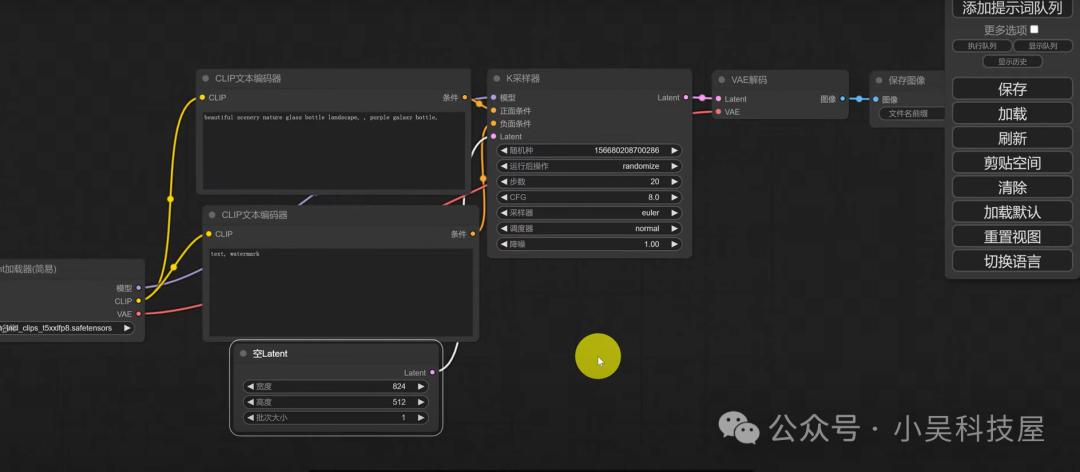1080x472 pixels.
Task: Click the 负面条件 input socket on K采样器
Action: pos(493,123)
